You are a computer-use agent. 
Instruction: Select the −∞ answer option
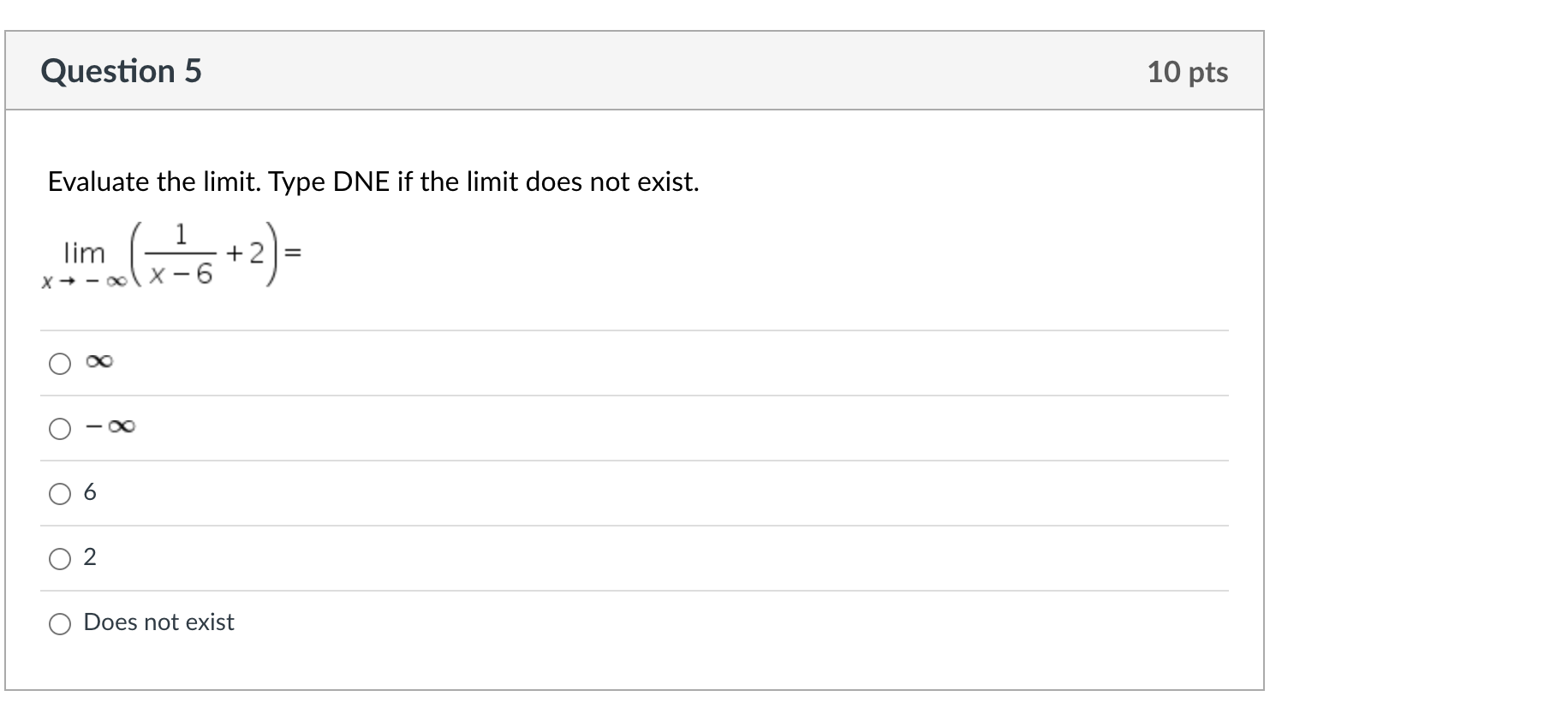pyautogui.click(x=60, y=428)
